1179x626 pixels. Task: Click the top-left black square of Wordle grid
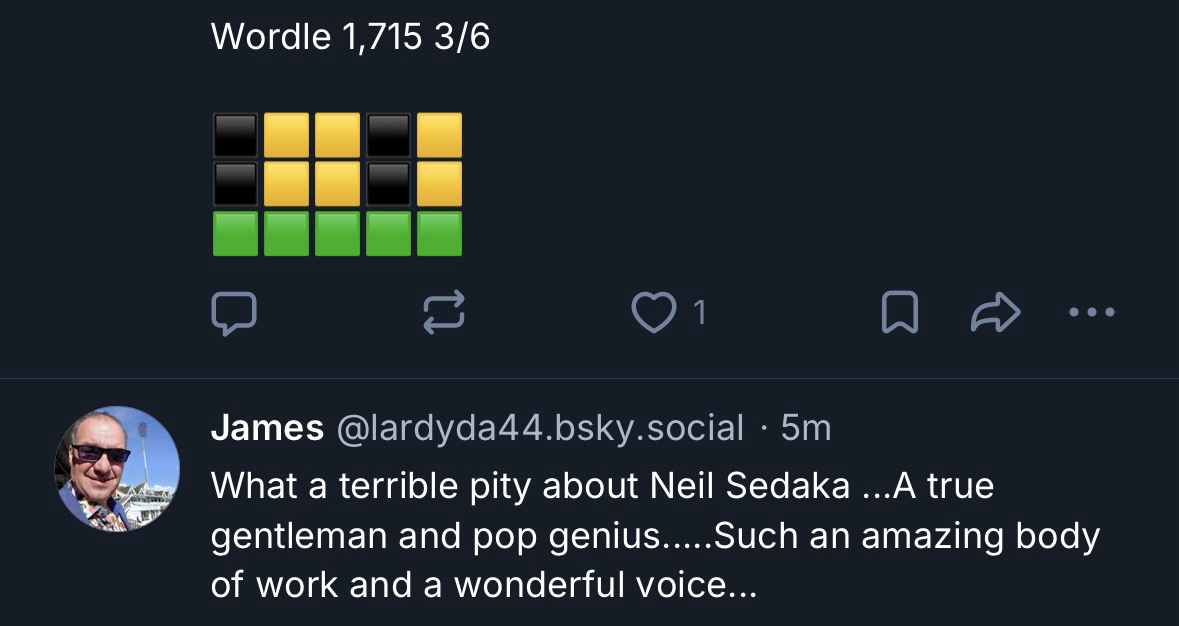(236, 135)
